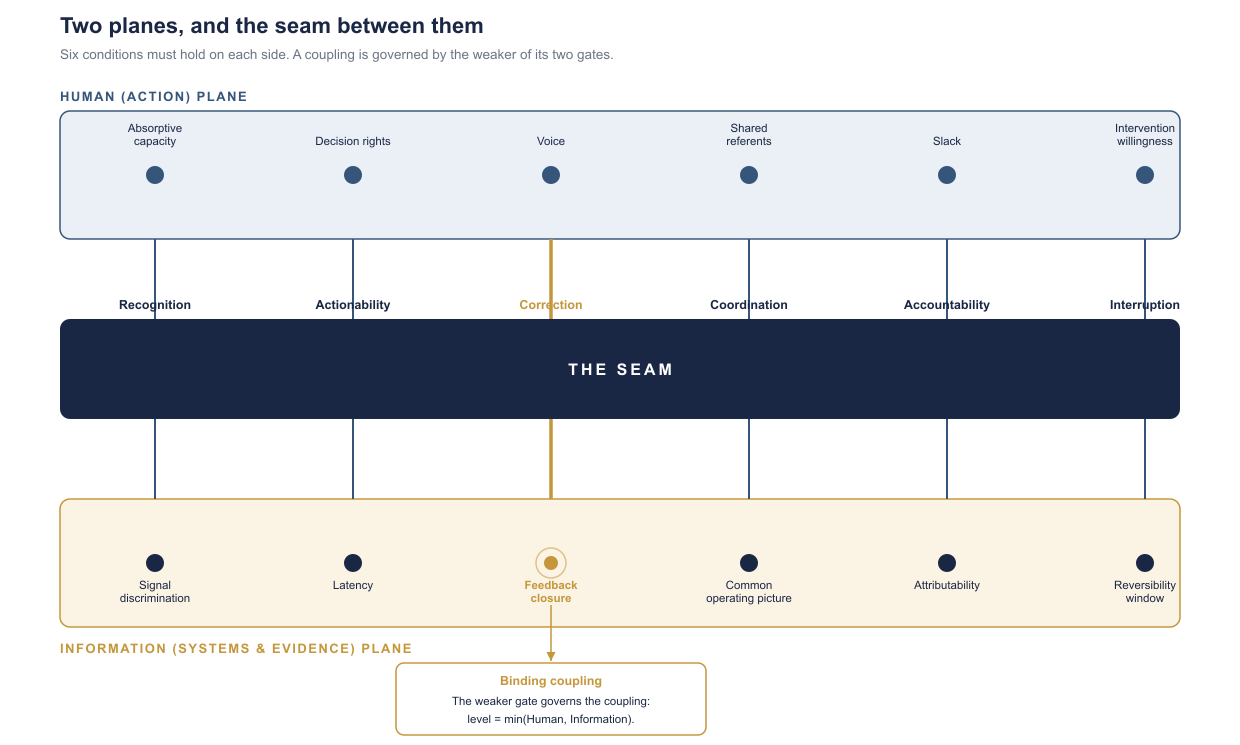Image resolution: width=1240 pixels, height=745 pixels.
Task: Open the Binding coupling callout box
Action: click(551, 699)
